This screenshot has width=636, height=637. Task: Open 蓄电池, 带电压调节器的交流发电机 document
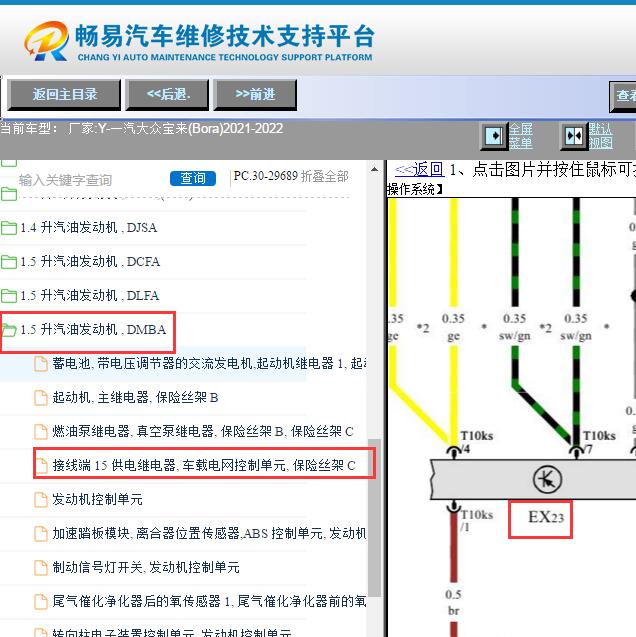pos(209,363)
